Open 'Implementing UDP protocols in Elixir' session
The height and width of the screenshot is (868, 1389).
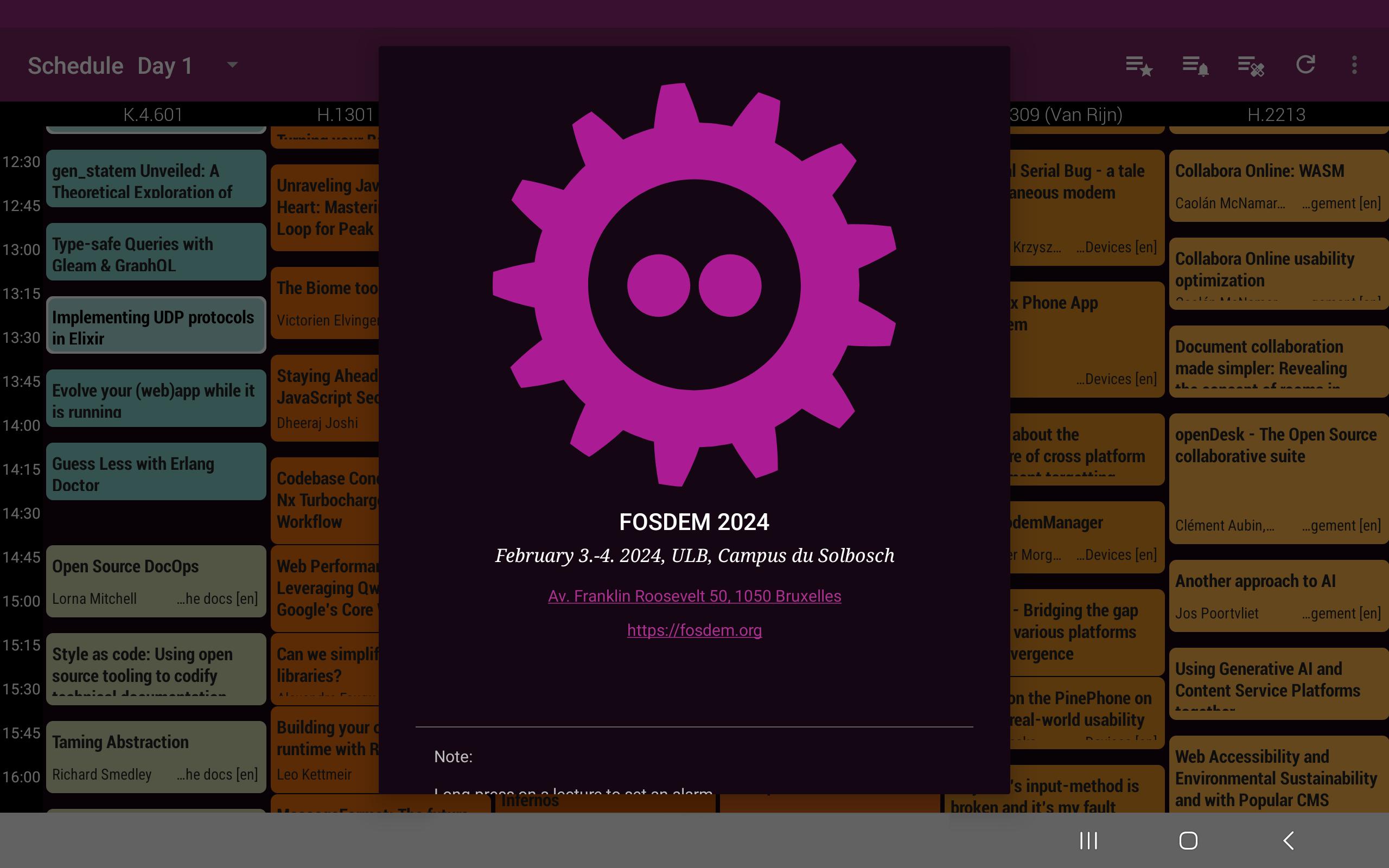click(x=156, y=325)
